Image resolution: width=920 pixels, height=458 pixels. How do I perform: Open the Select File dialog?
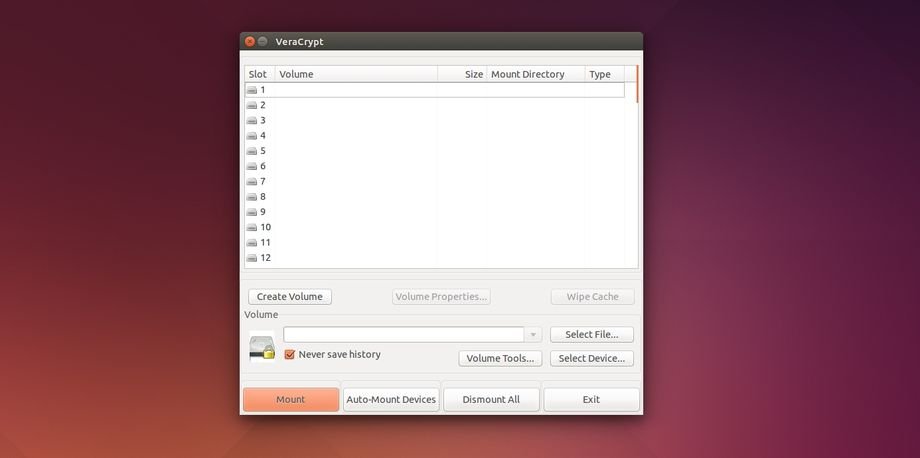tap(591, 335)
